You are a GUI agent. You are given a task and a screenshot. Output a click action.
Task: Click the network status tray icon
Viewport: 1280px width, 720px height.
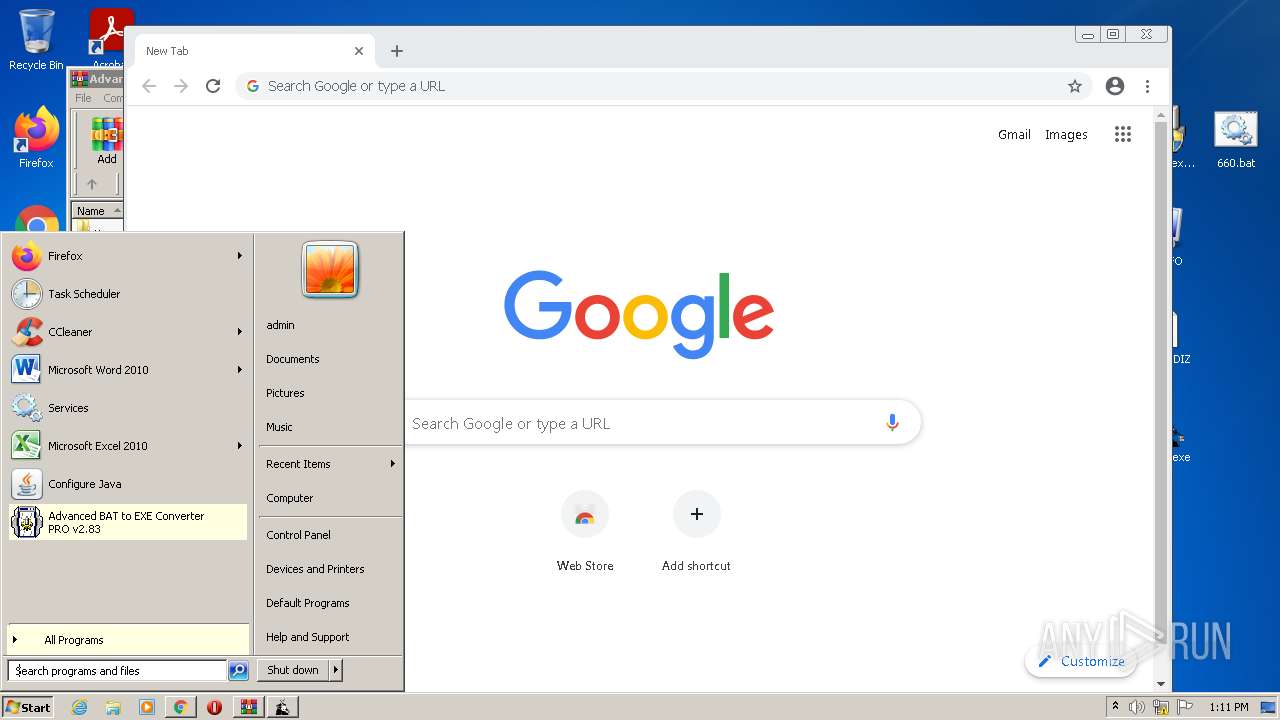(x=1161, y=707)
